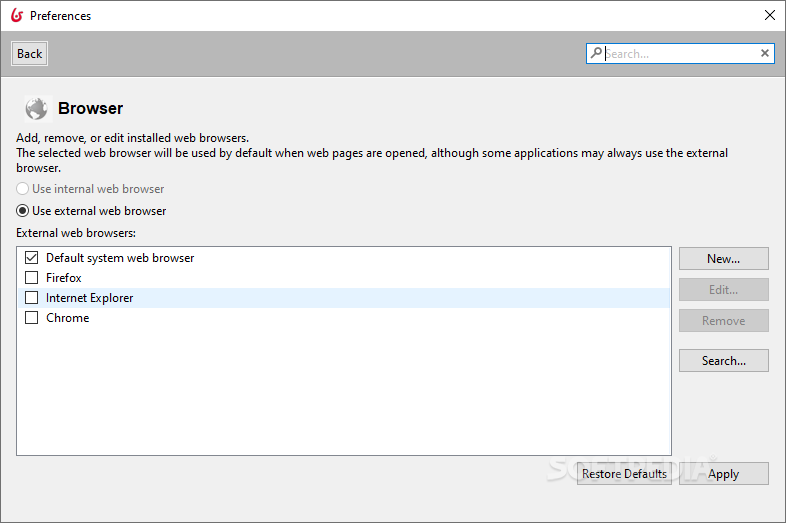Click the Remove button
The width and height of the screenshot is (786, 523).
click(x=723, y=321)
